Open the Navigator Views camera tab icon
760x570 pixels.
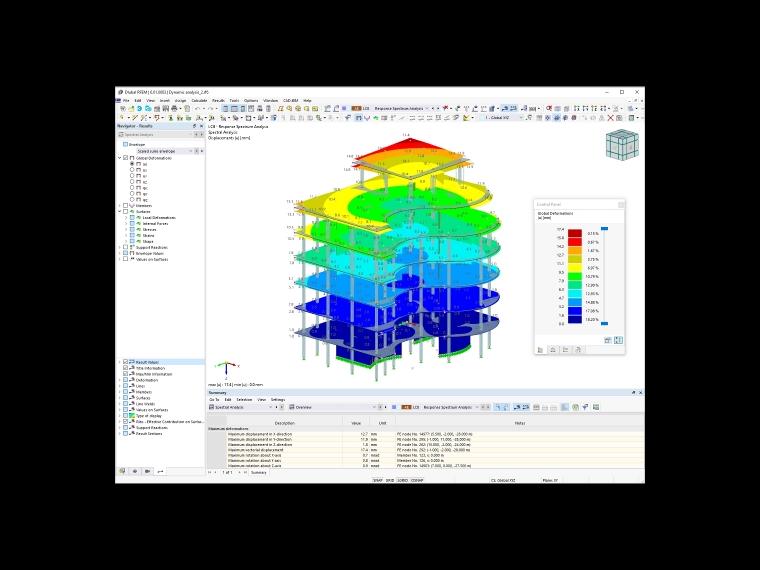pos(147,471)
